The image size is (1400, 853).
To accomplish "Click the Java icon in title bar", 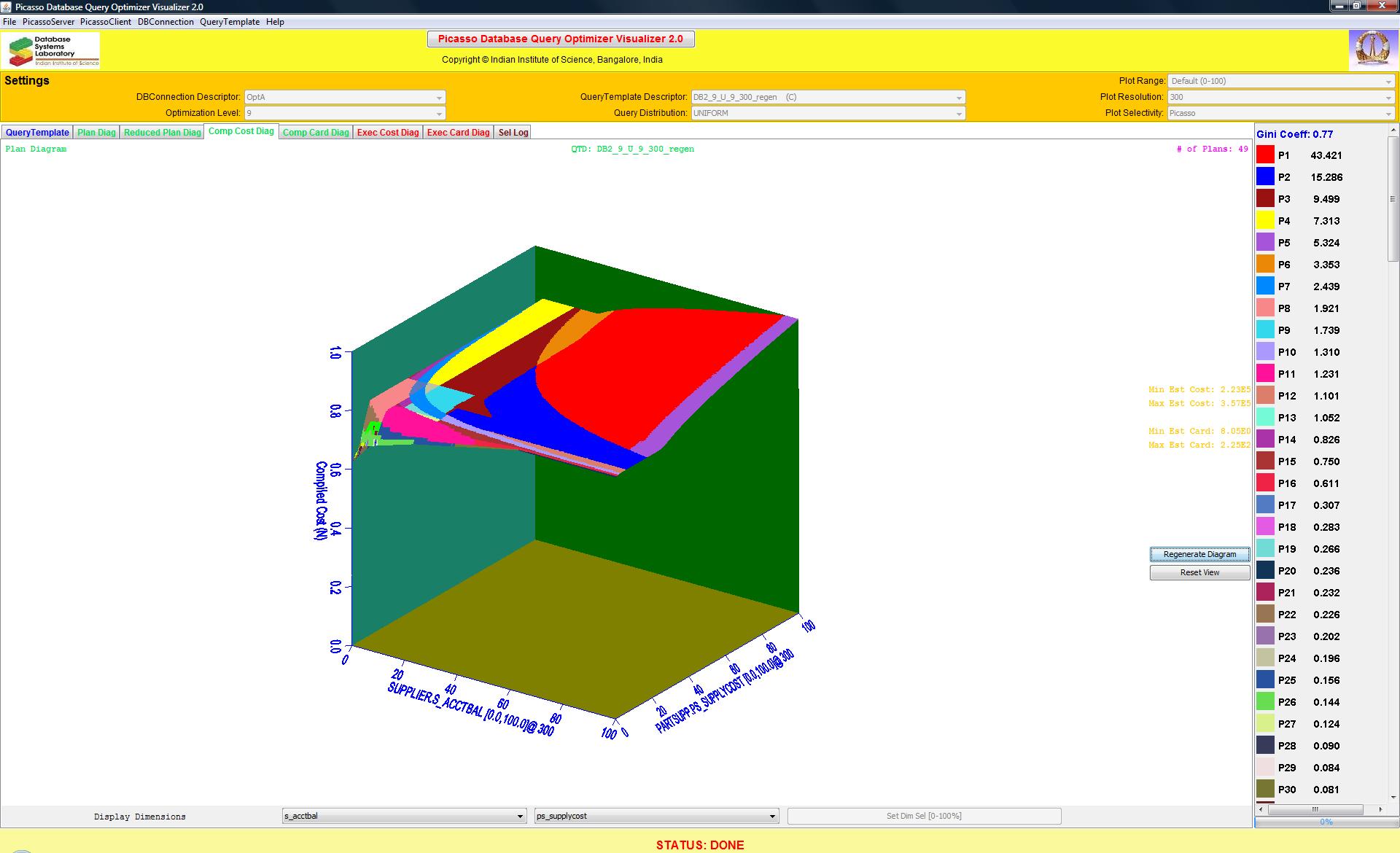I will 7,7.
